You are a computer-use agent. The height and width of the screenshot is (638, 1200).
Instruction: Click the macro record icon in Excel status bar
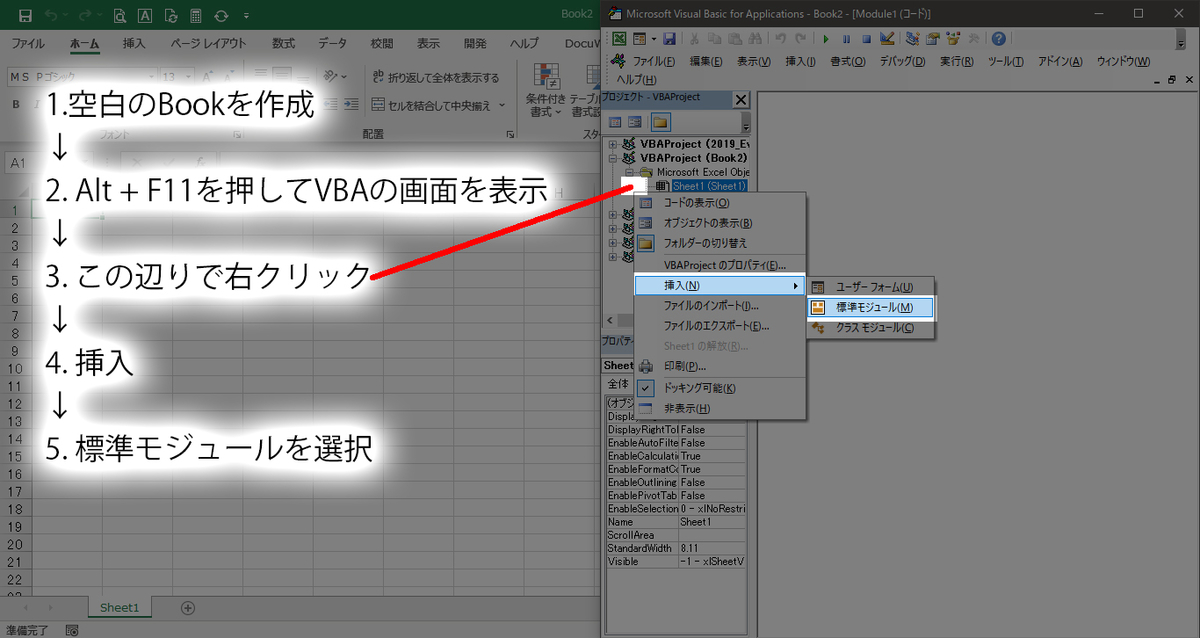click(x=71, y=630)
